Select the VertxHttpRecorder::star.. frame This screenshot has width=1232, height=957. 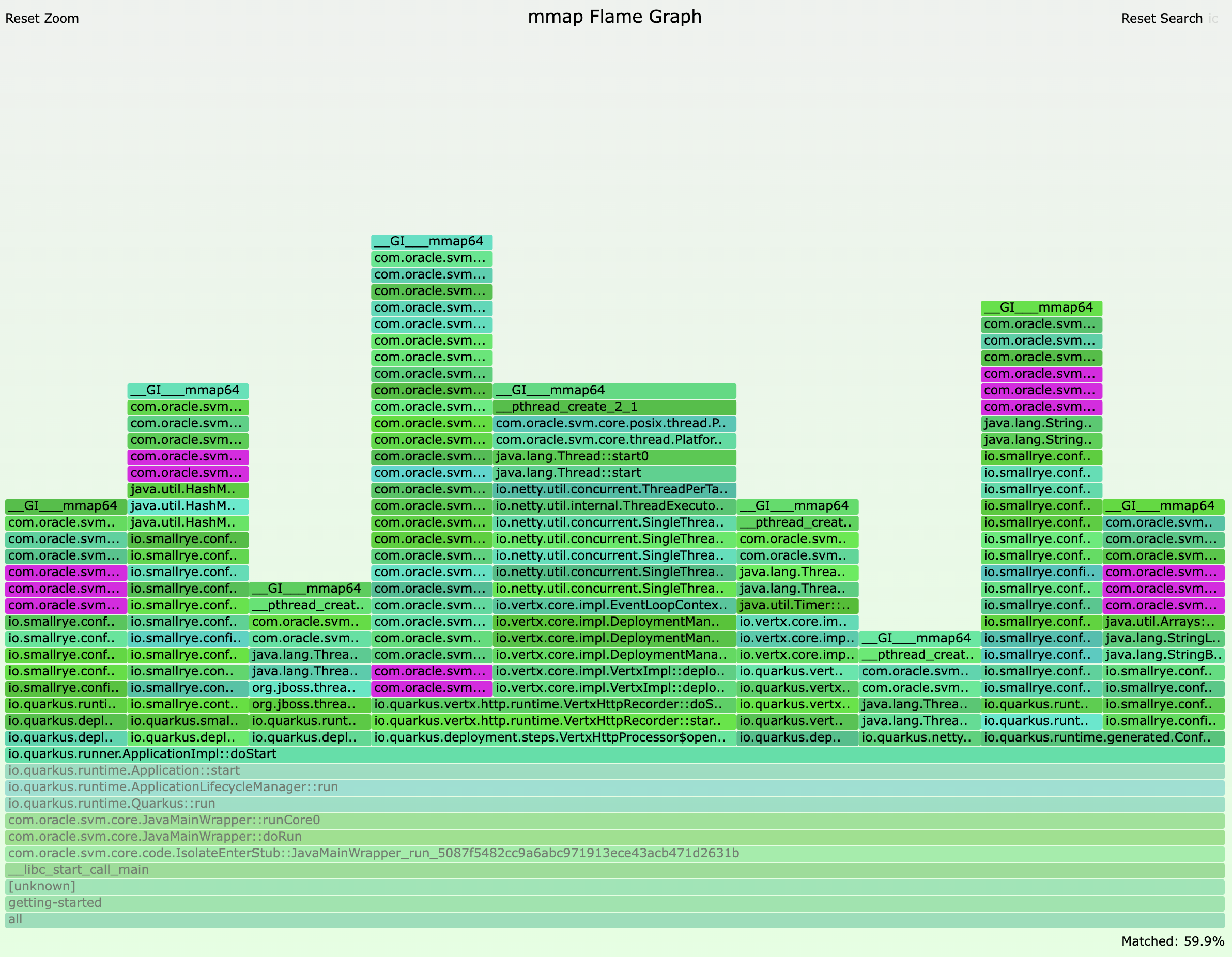coord(553,721)
